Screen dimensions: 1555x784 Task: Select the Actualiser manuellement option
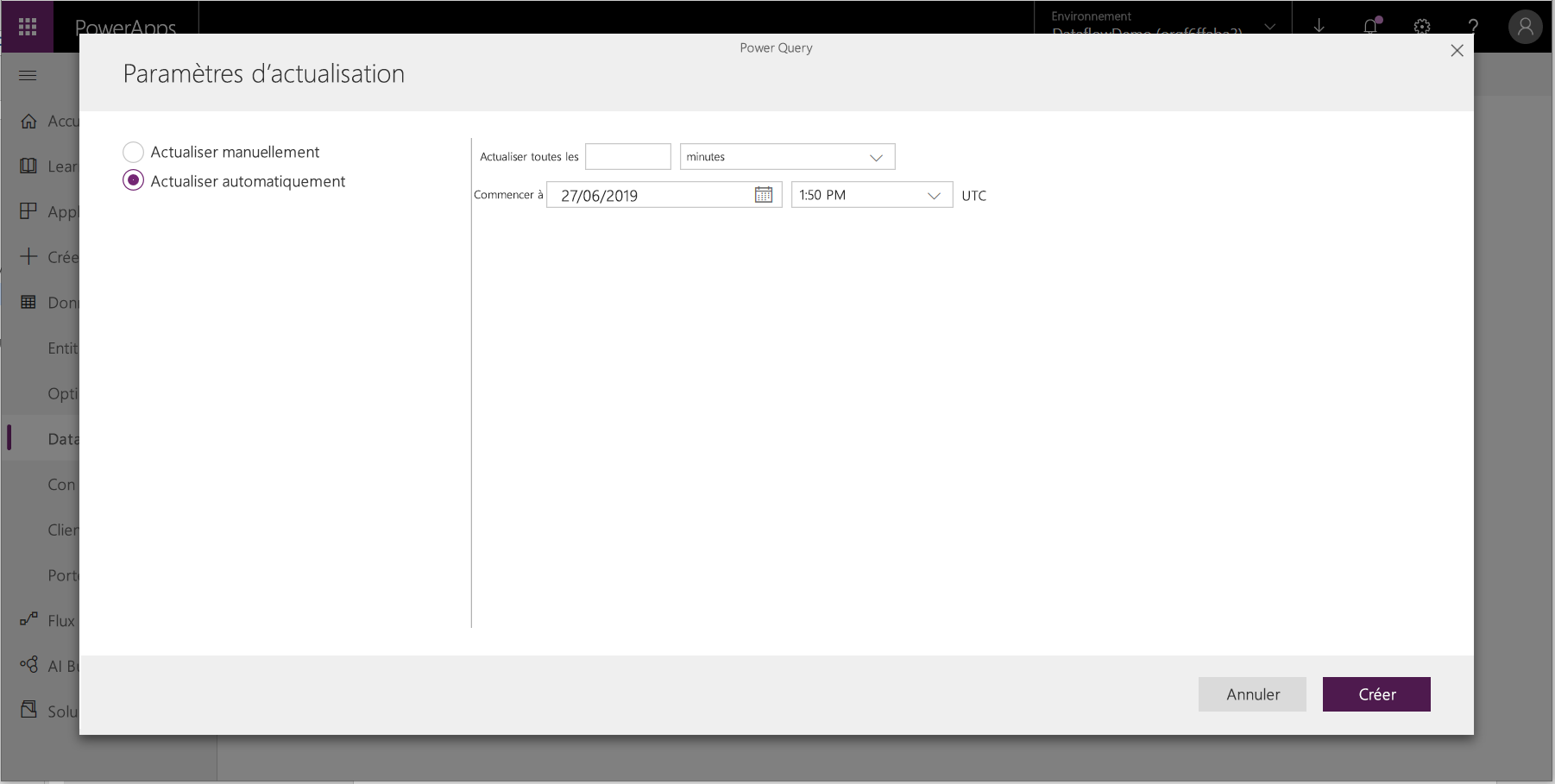134,152
